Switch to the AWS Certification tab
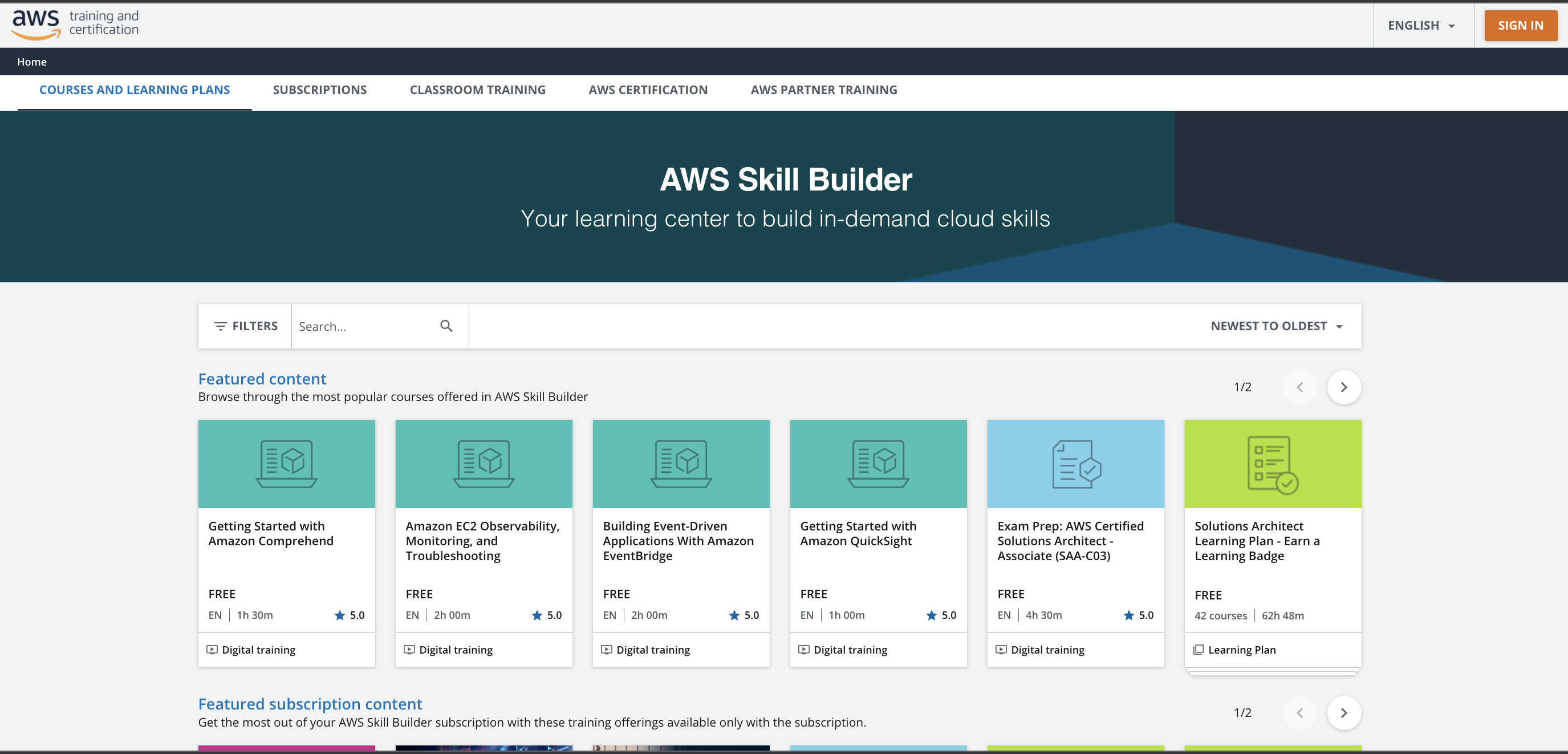Image resolution: width=1568 pixels, height=754 pixels. (648, 90)
